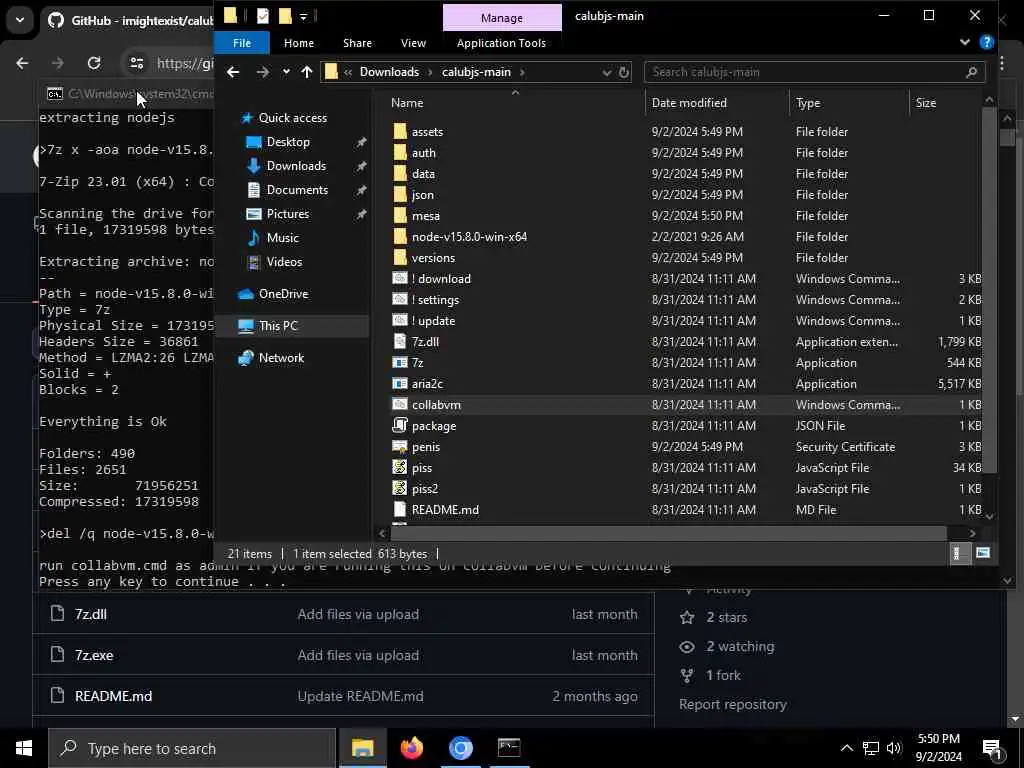
Task: Select the auth folder icon
Action: 400,152
